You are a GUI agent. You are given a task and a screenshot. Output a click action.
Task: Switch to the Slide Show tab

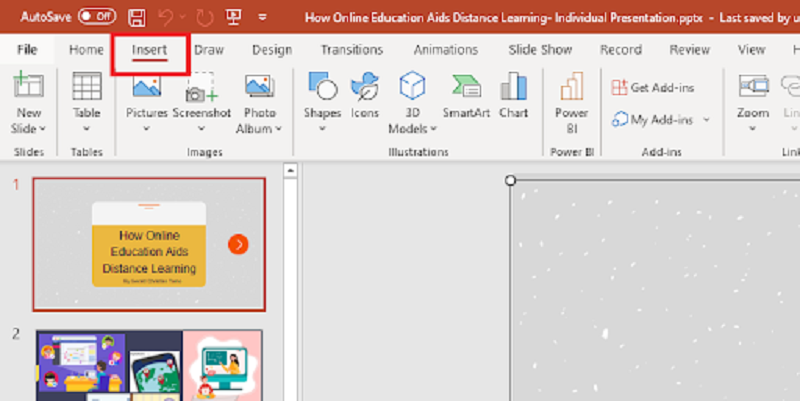pyautogui.click(x=540, y=49)
